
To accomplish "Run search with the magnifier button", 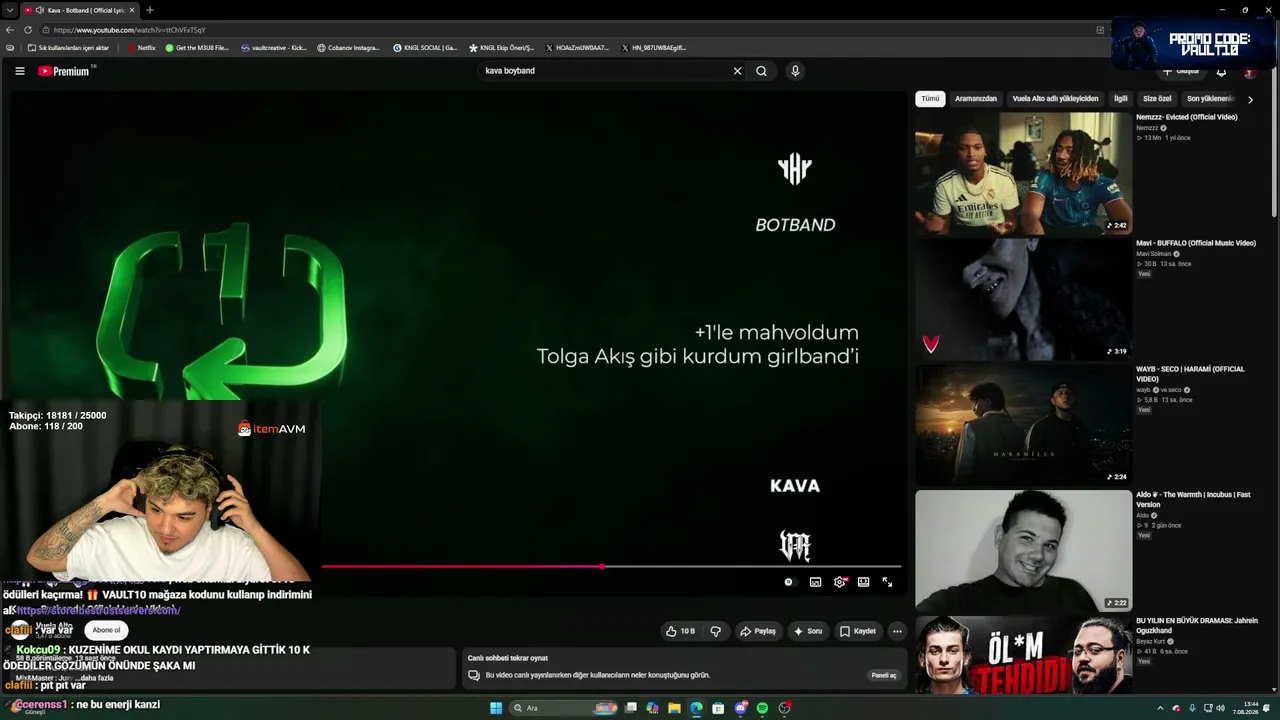I will pos(761,71).
